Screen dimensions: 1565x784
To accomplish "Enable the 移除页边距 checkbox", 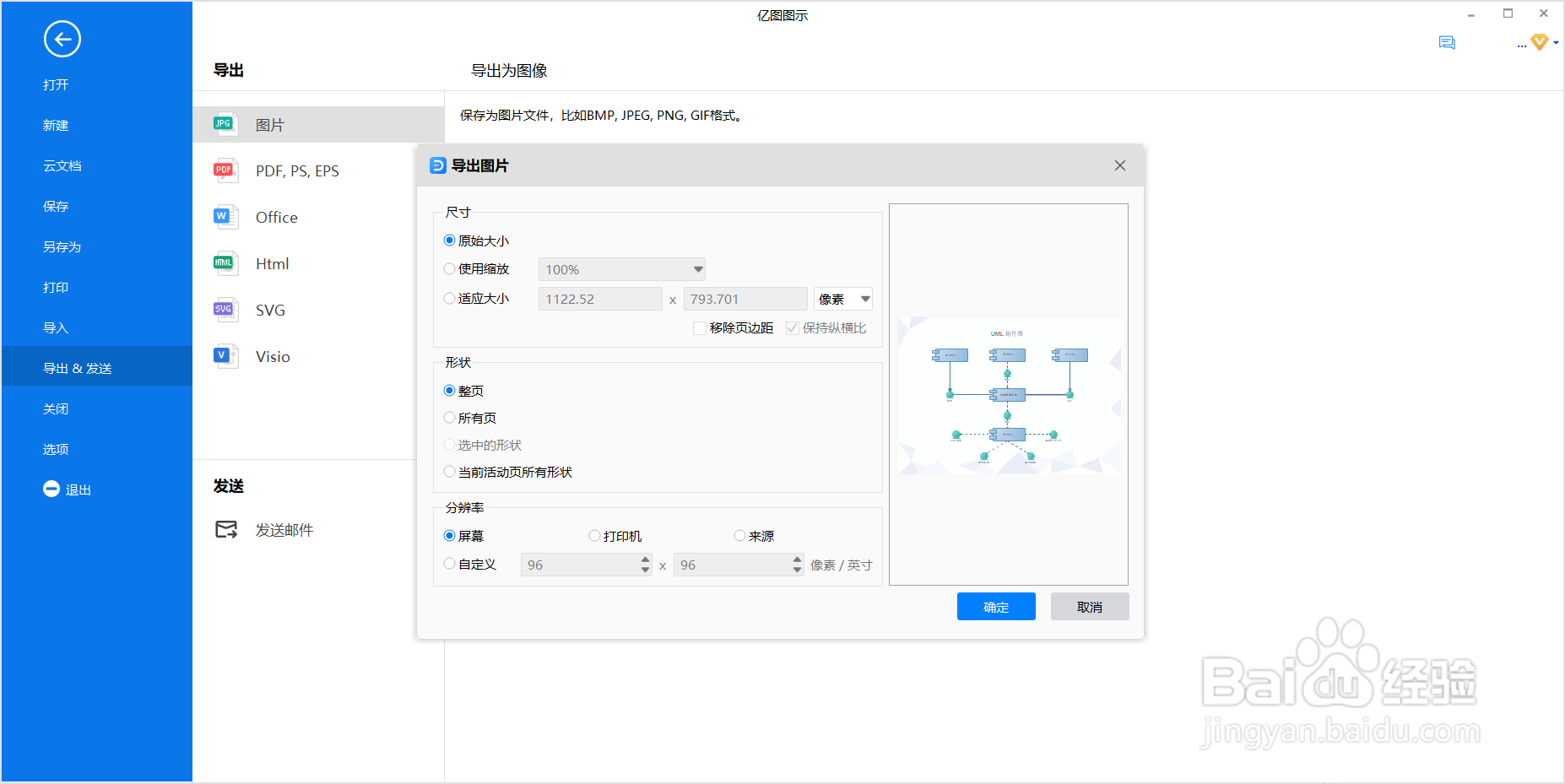I will click(x=699, y=327).
